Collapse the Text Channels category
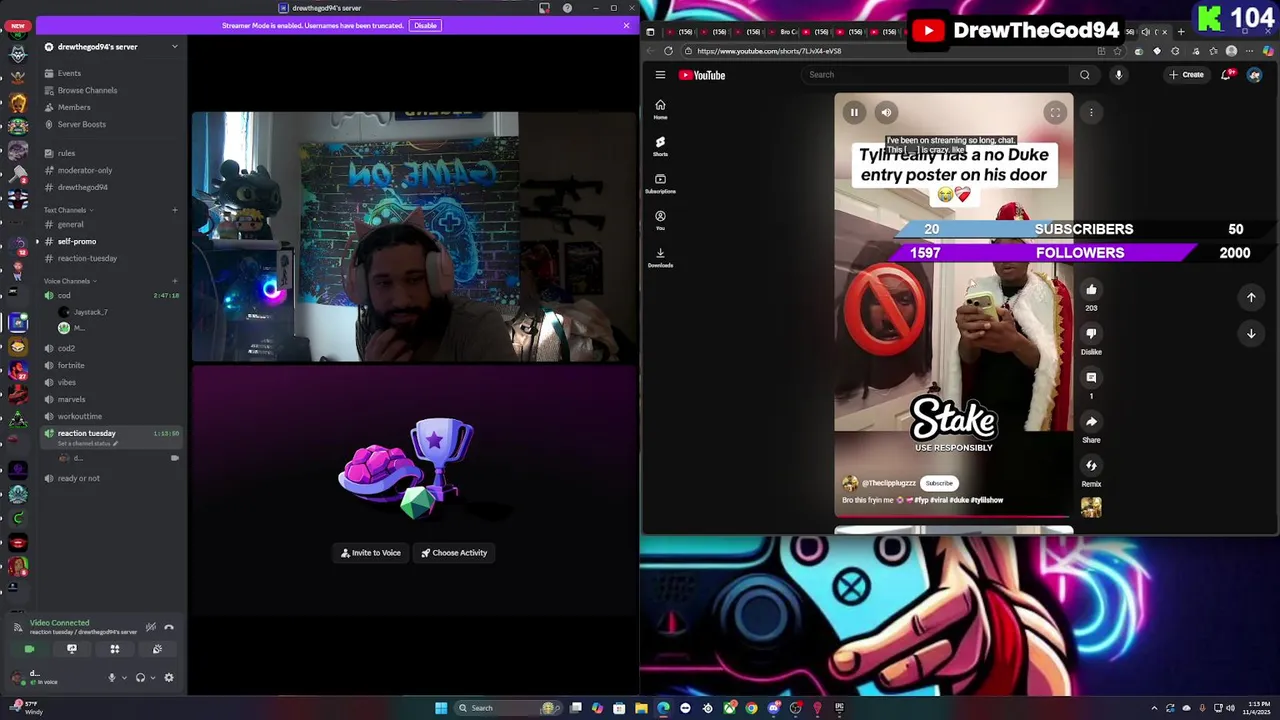 coord(68,210)
